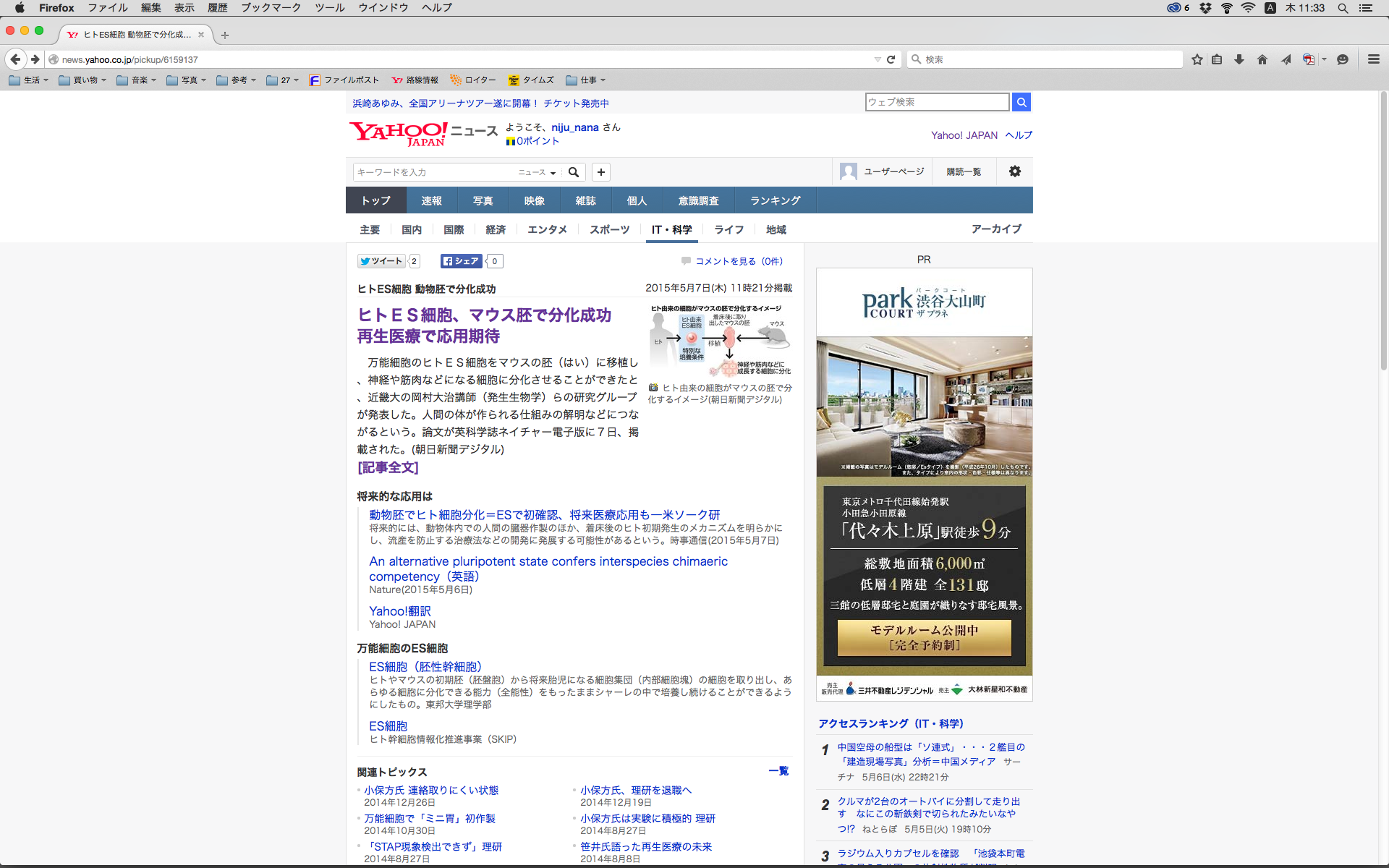Click the blue web search magnifier button
The height and width of the screenshot is (868, 1389).
click(1021, 102)
